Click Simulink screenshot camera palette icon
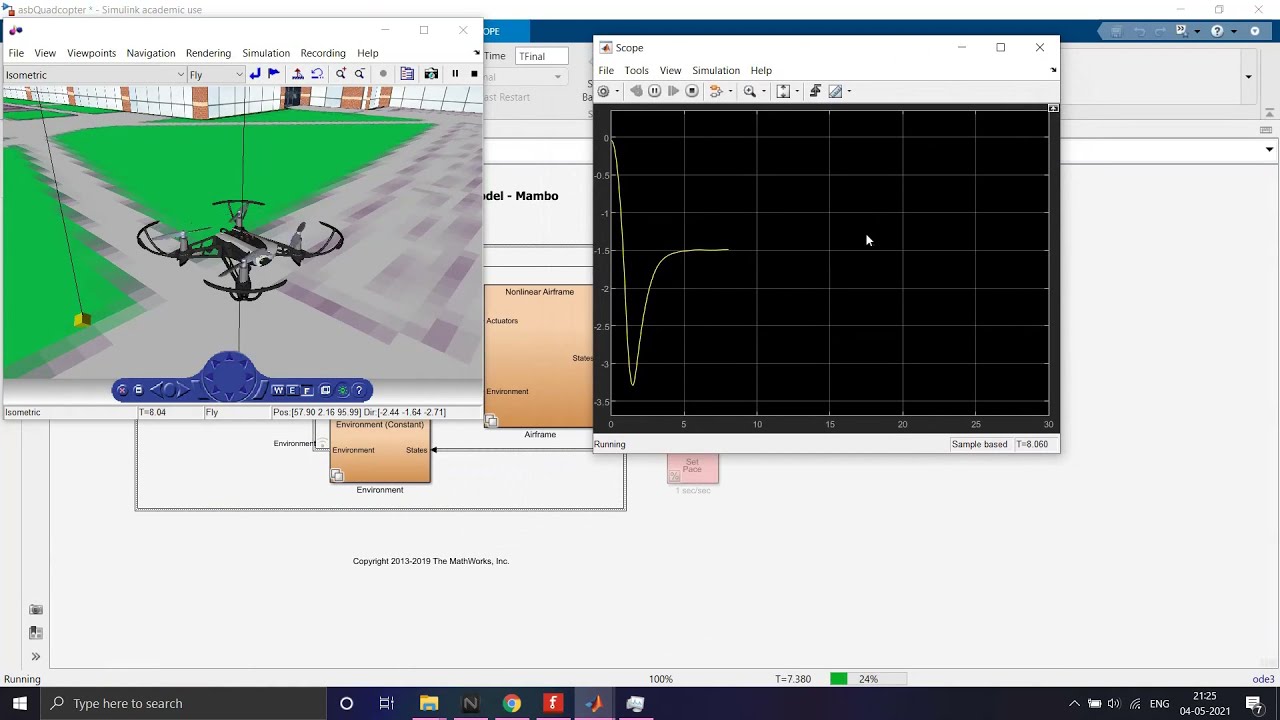The width and height of the screenshot is (1280, 720). click(x=36, y=609)
